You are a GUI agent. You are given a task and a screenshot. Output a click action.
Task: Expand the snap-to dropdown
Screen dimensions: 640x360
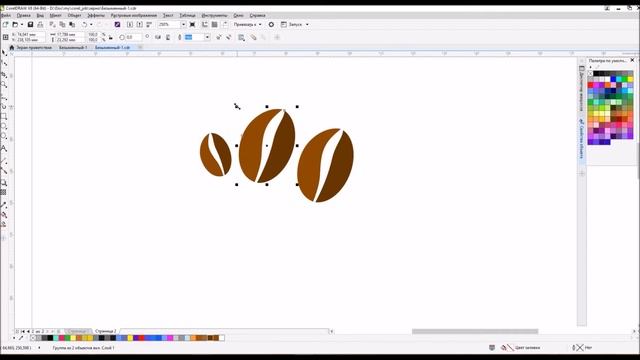click(x=260, y=24)
